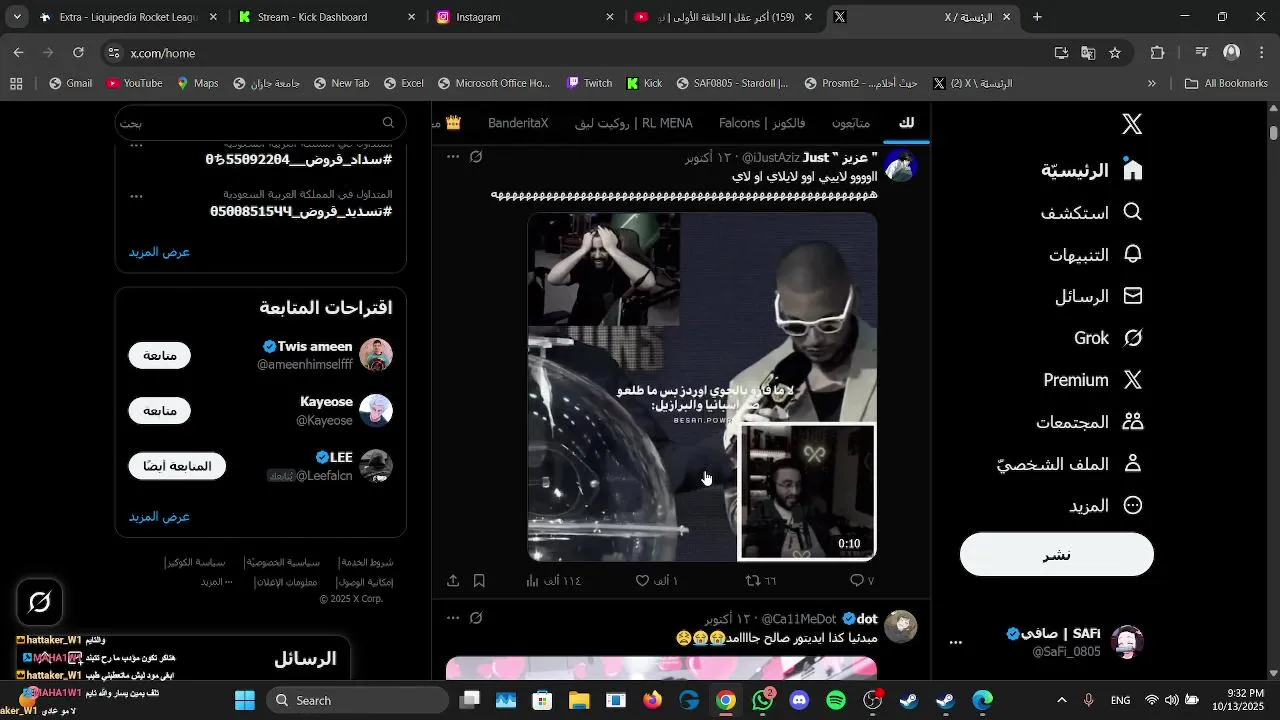Switch to BanderitaX tab
The width and height of the screenshot is (1280, 720).
[x=518, y=123]
